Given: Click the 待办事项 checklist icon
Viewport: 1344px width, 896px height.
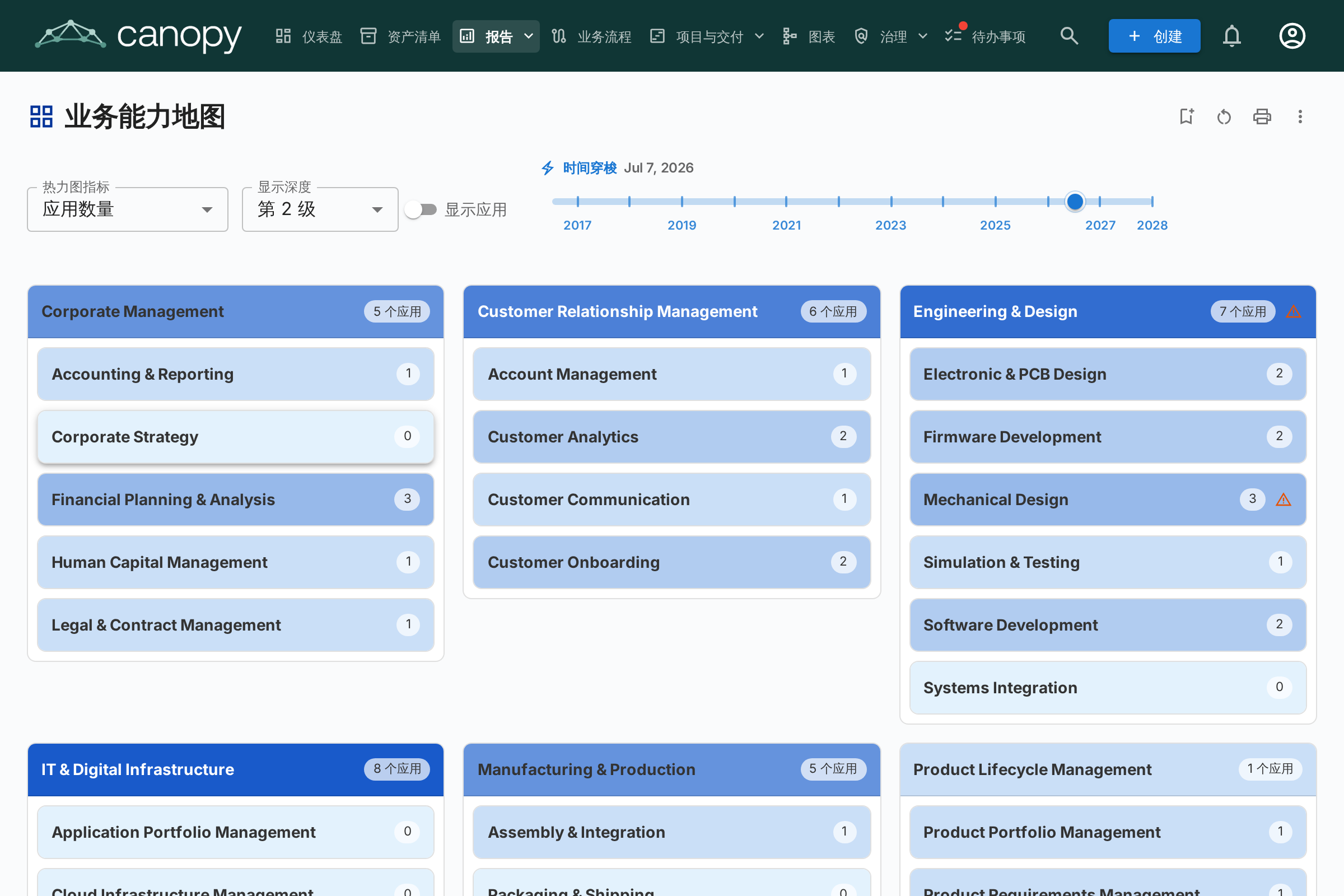Looking at the screenshot, I should pos(953,36).
